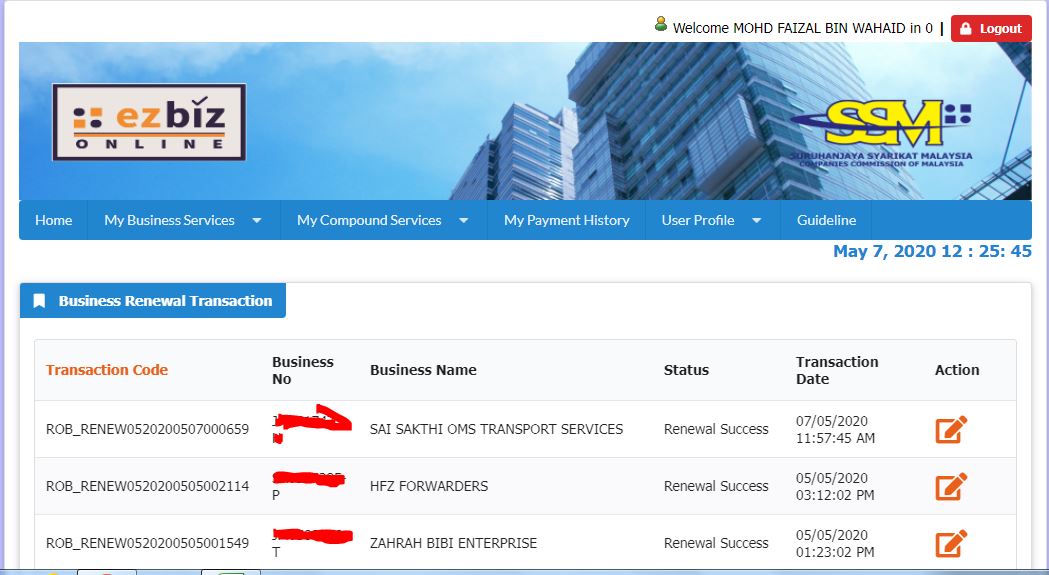Click the user avatar icon beside Welcome

[660, 24]
